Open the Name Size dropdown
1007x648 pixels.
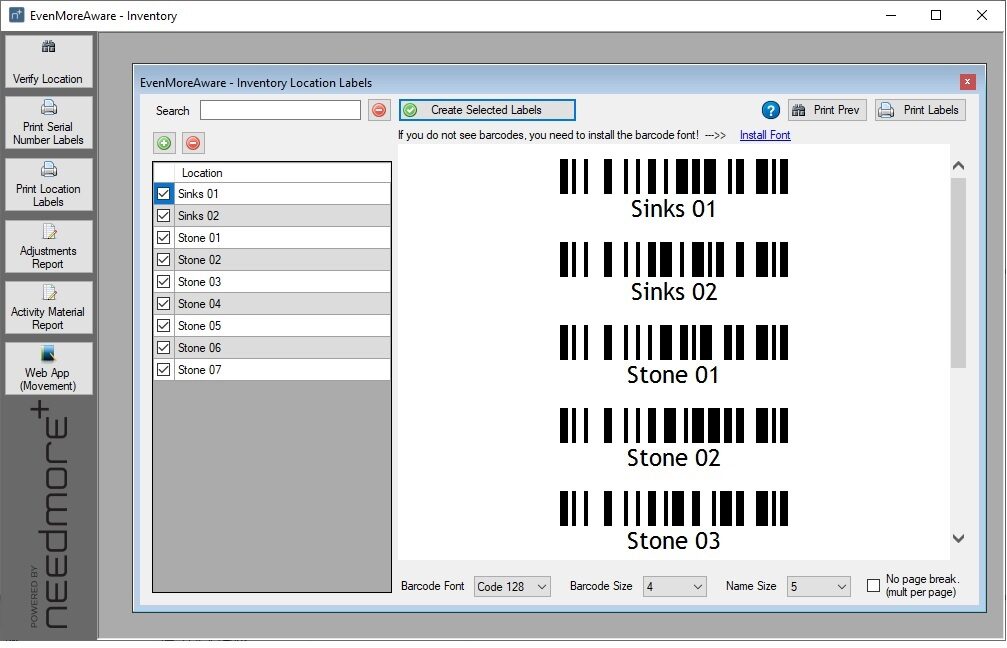coord(818,586)
